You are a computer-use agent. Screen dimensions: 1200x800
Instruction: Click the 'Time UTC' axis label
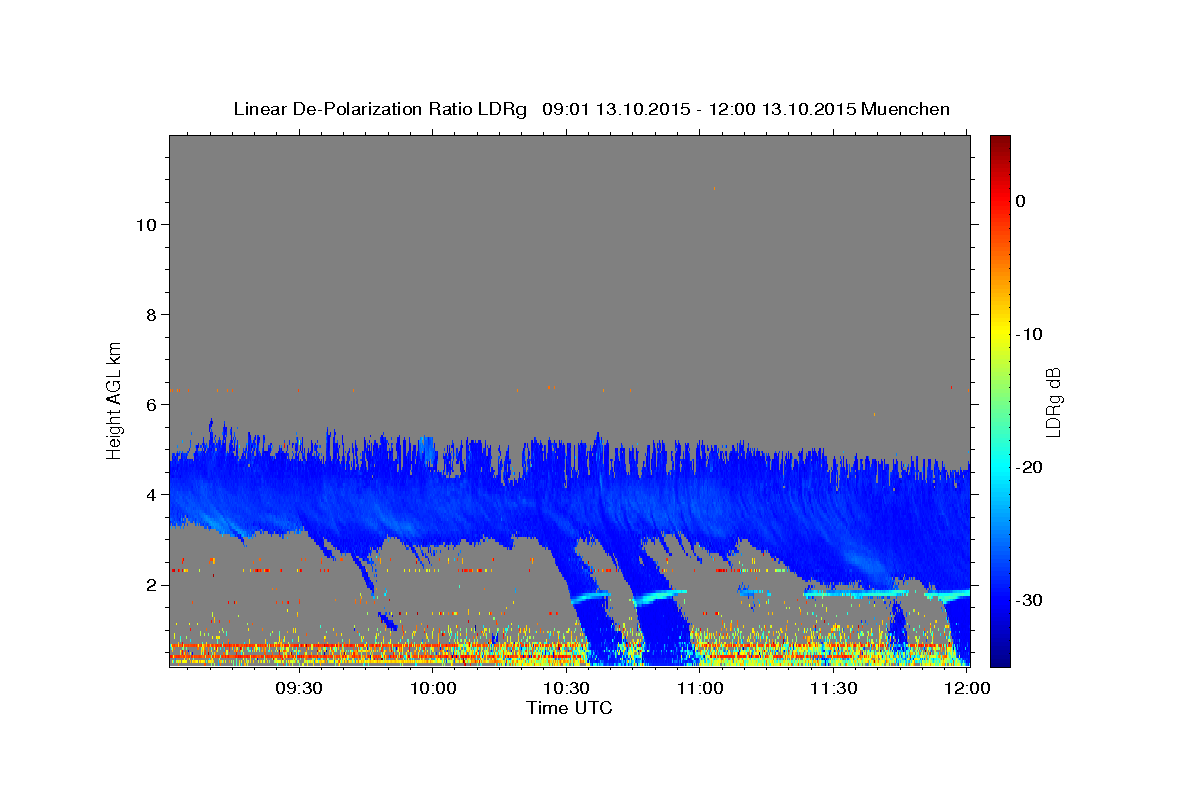coord(569,708)
